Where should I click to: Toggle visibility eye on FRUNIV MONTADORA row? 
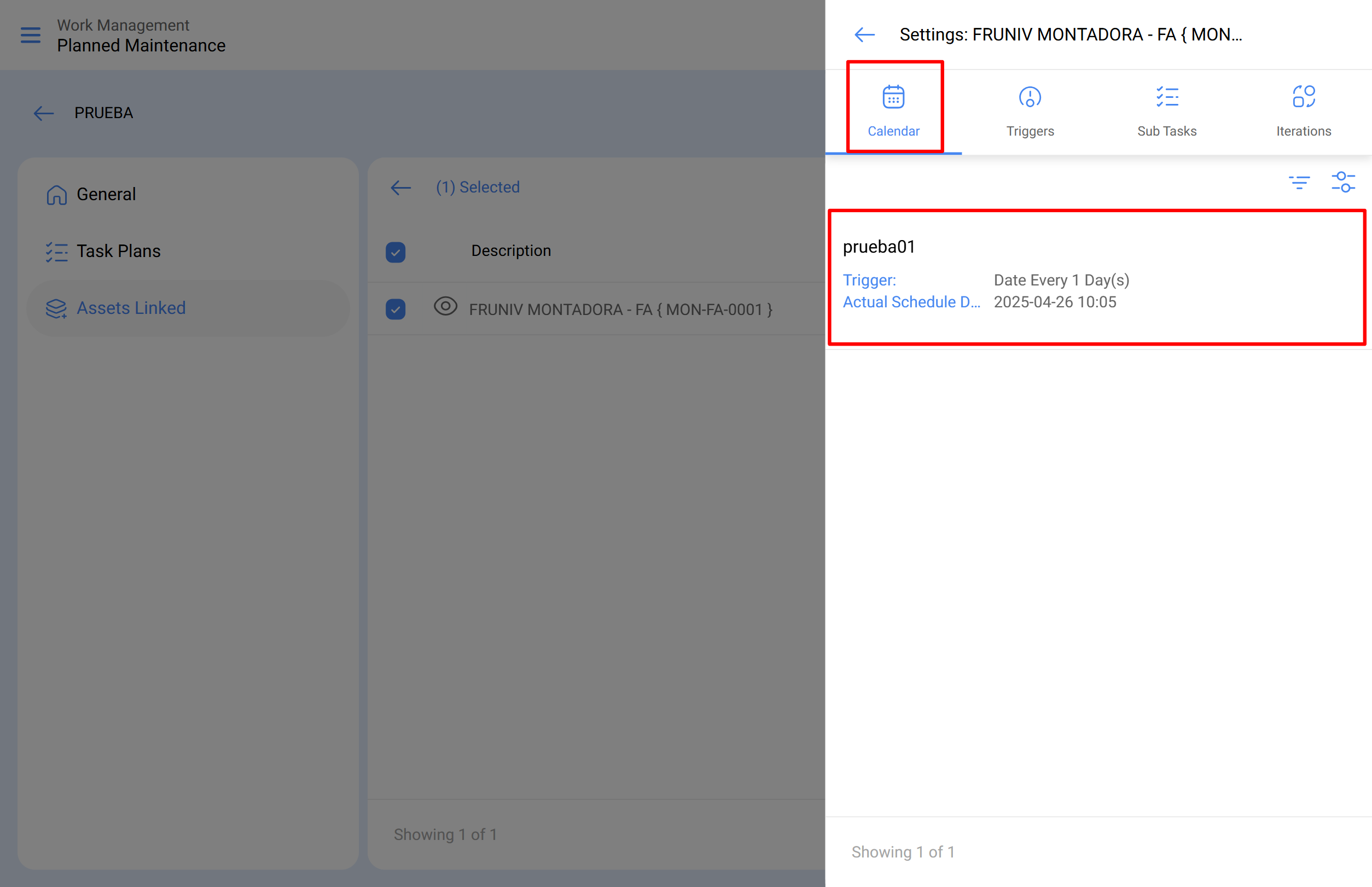[x=445, y=308]
